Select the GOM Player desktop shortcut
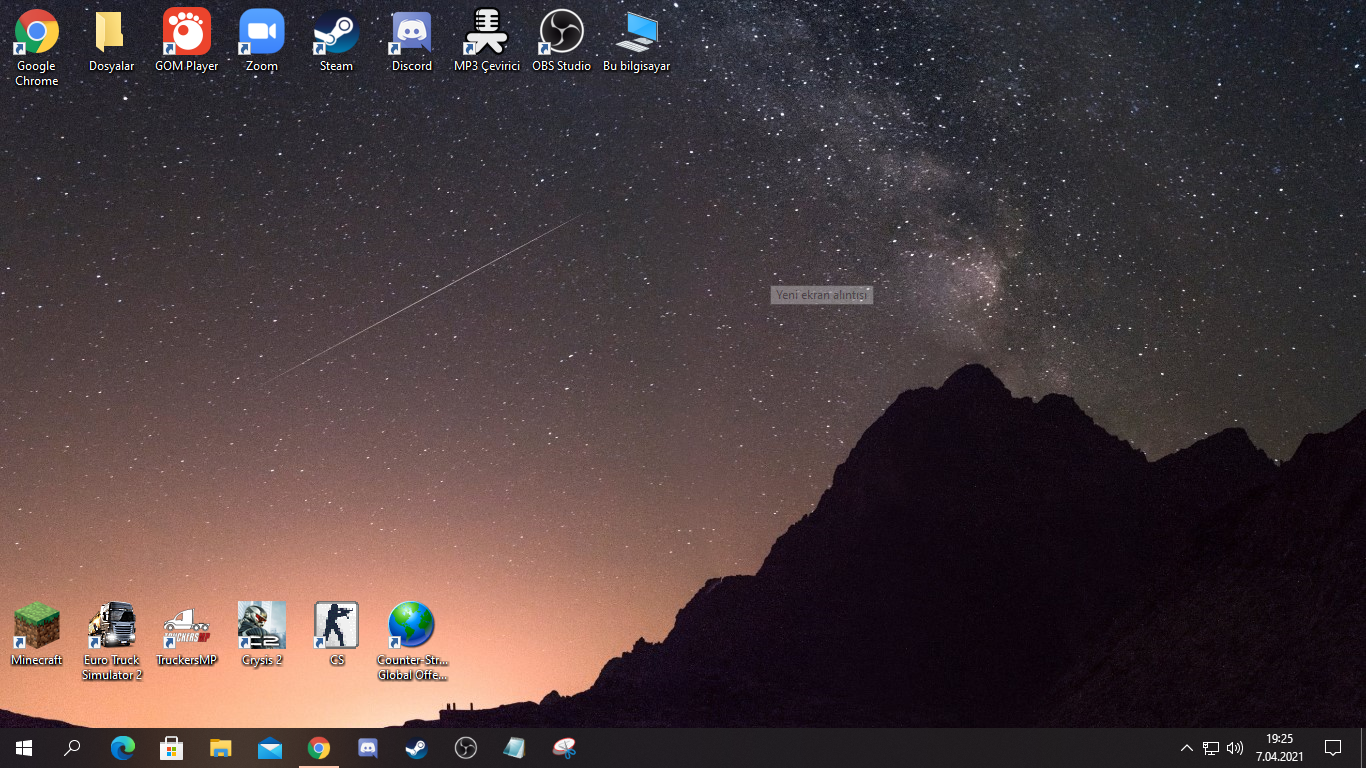Screen dimensions: 1366x768 187,40
